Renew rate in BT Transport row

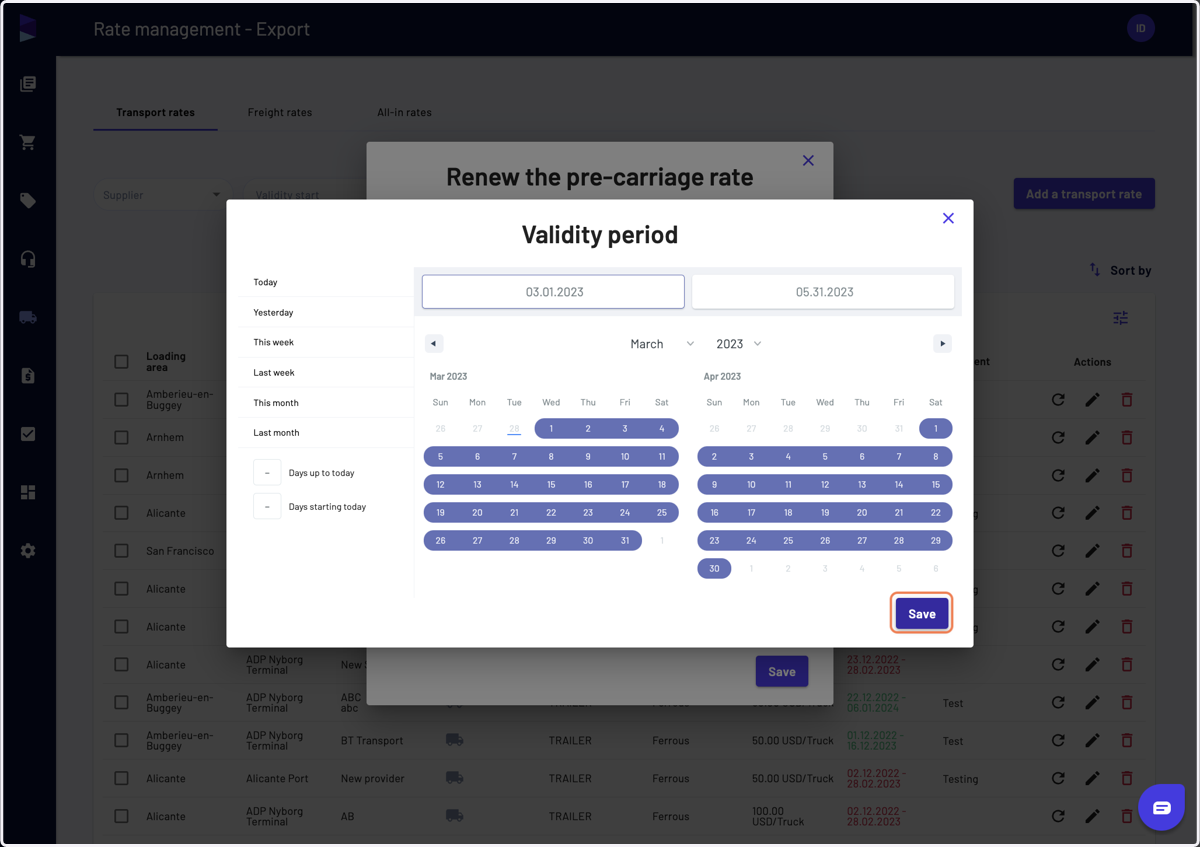click(x=1058, y=740)
